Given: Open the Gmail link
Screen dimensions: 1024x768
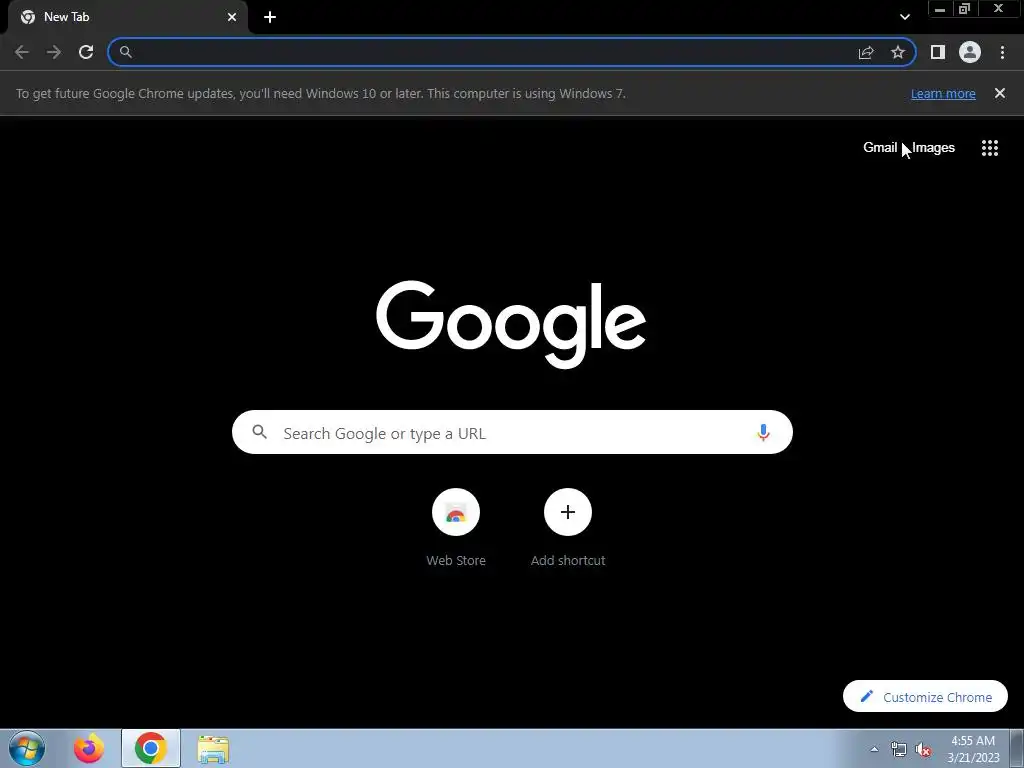Looking at the screenshot, I should pos(880,148).
